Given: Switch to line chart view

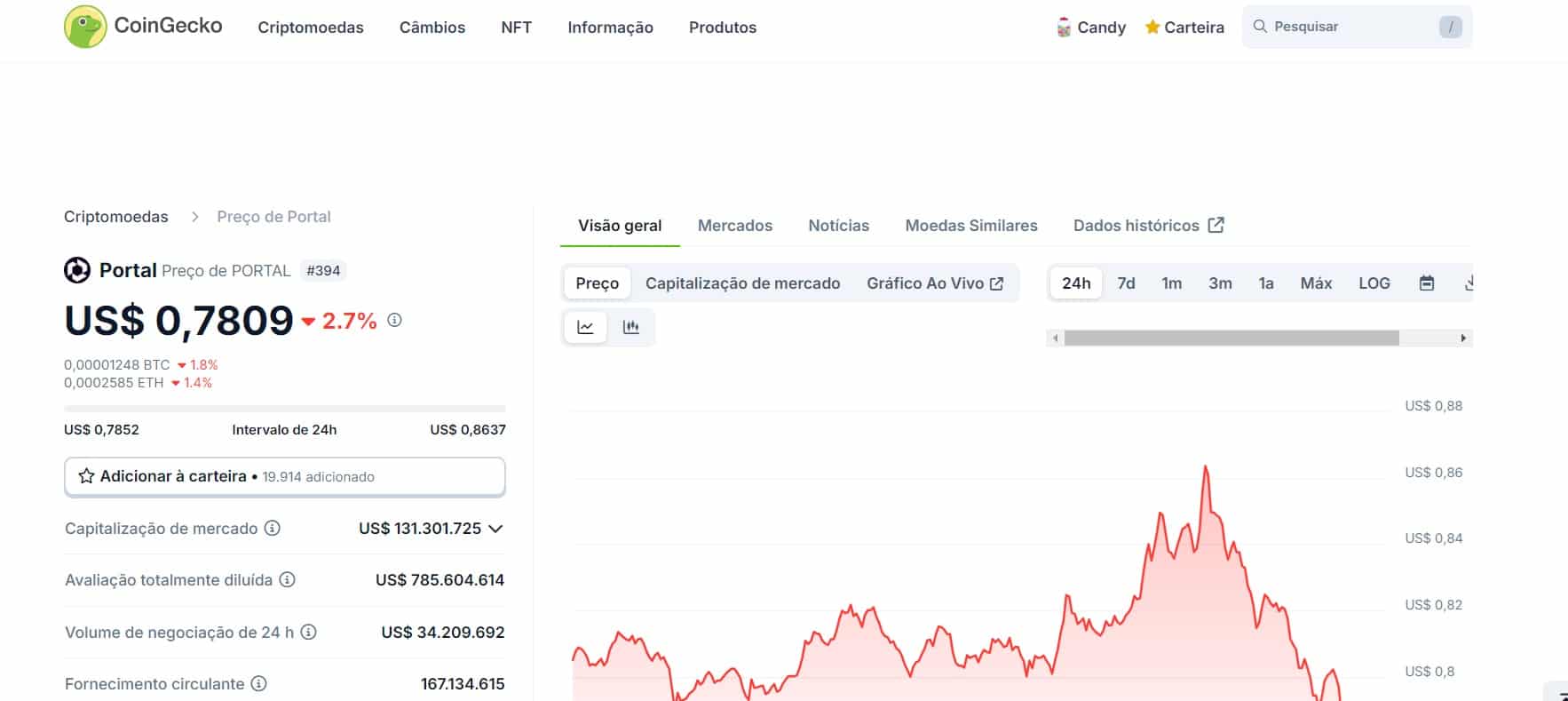Looking at the screenshot, I should 586,327.
